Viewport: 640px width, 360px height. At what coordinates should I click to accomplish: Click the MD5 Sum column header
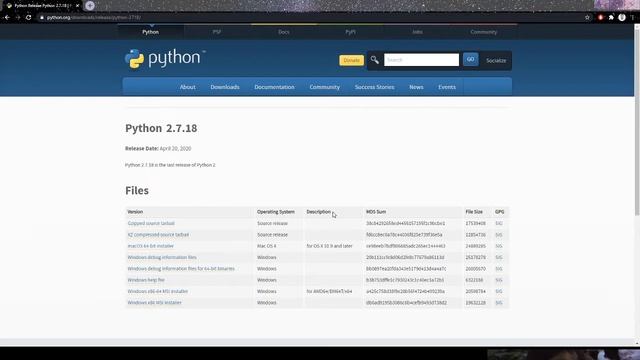tap(376, 212)
